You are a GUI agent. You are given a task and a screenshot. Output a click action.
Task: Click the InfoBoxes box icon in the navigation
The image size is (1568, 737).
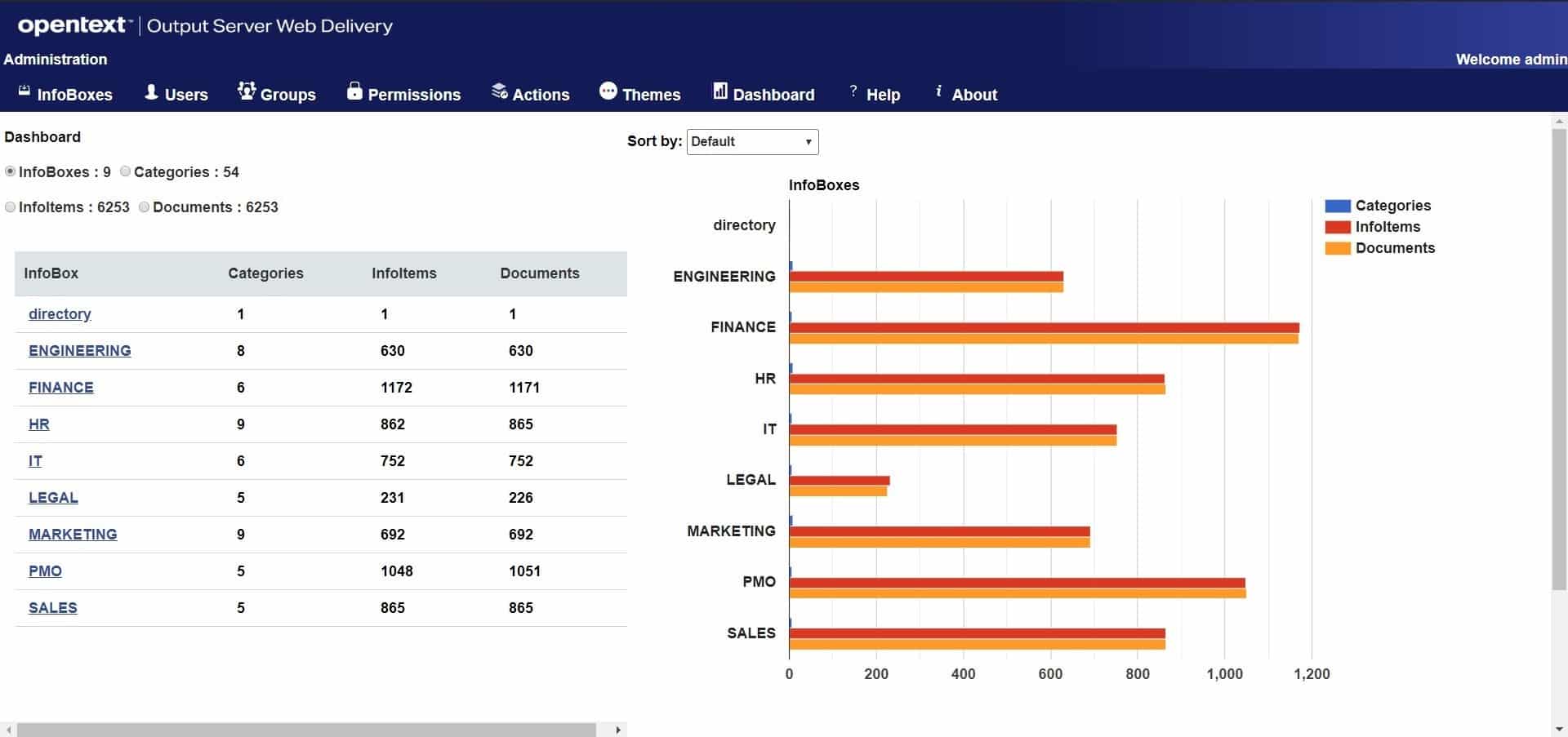24,92
